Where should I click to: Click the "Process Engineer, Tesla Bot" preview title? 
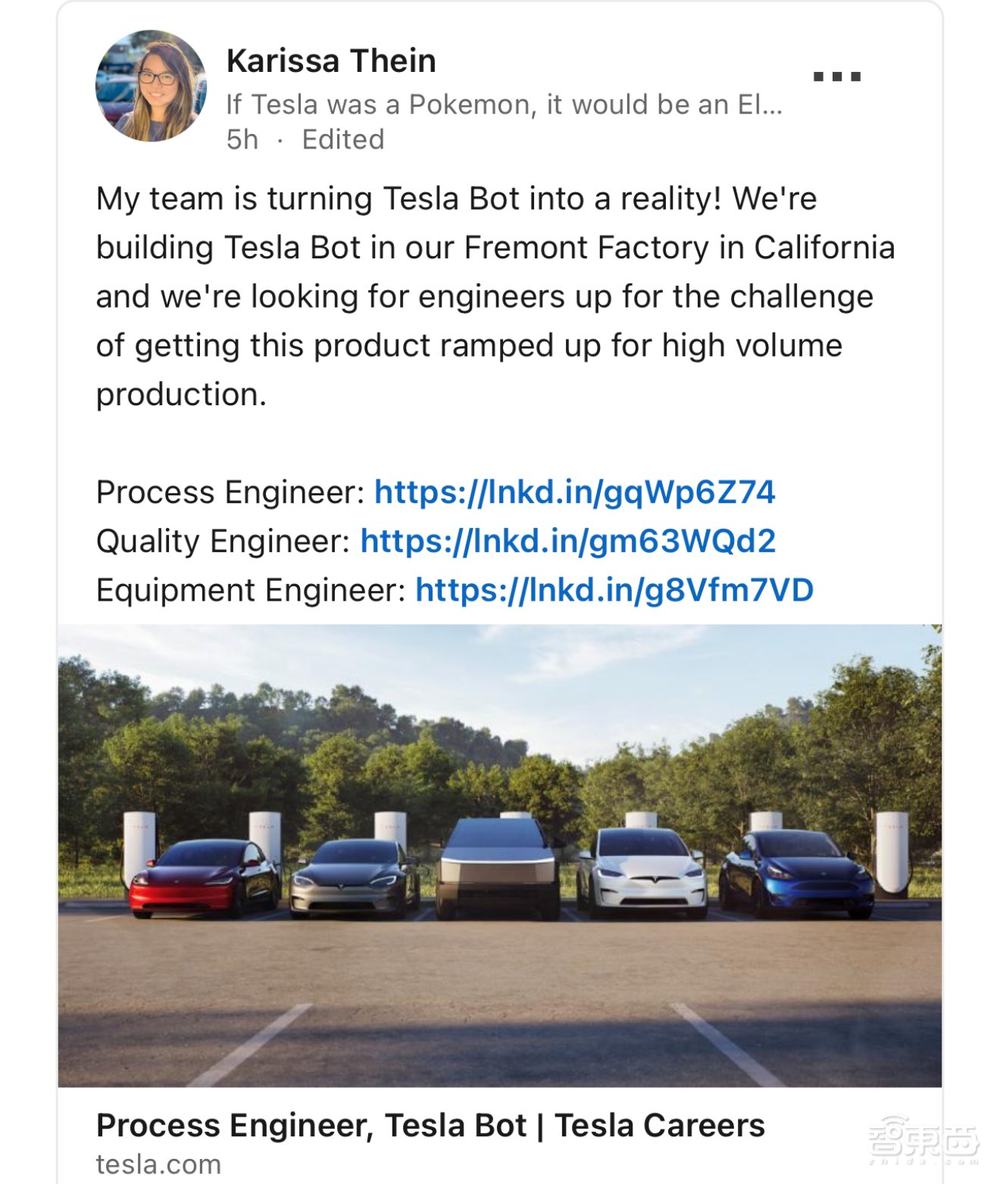point(430,1125)
